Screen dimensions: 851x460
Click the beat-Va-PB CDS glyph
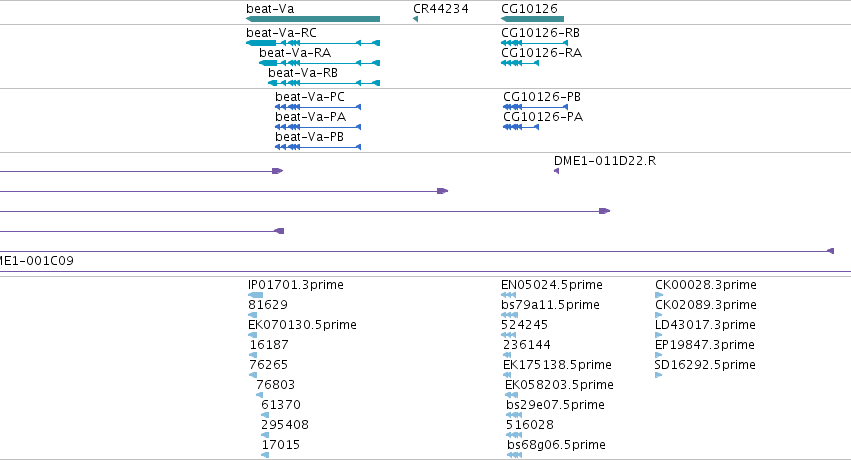(x=318, y=147)
